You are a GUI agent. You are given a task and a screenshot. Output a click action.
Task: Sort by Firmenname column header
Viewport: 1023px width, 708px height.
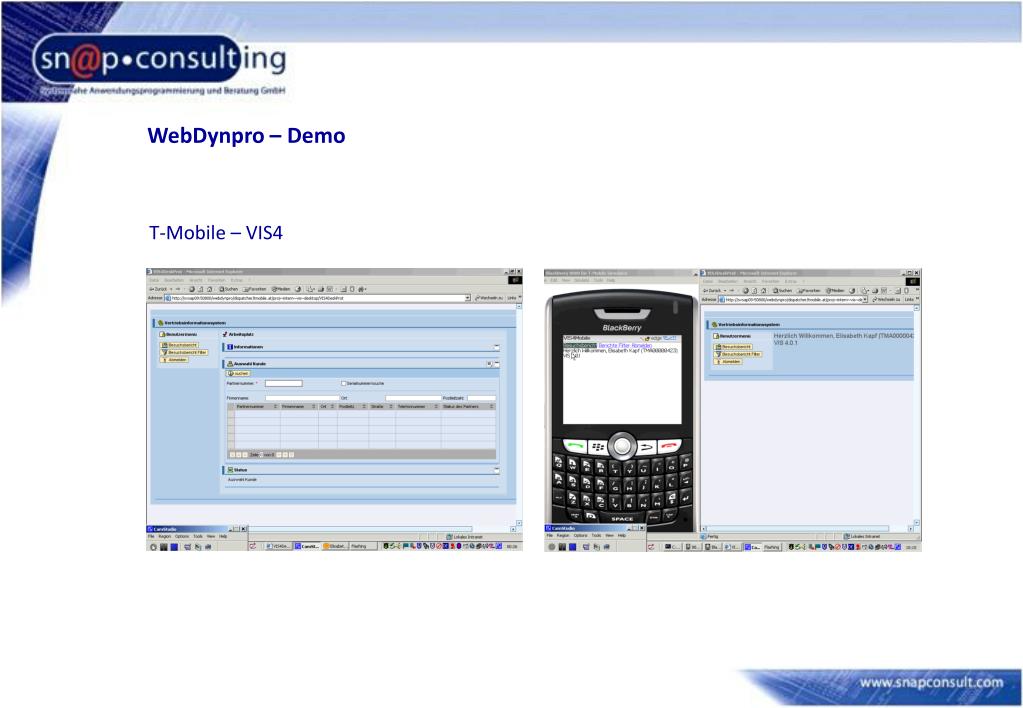coord(299,406)
